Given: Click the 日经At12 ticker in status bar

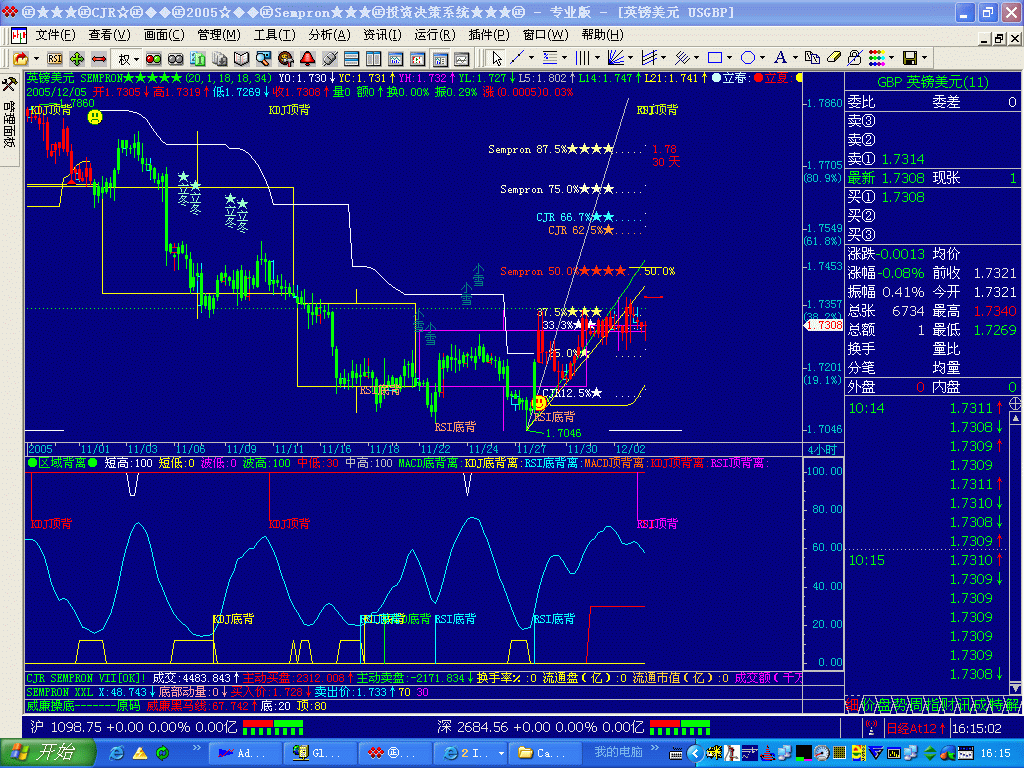Looking at the screenshot, I should tap(916, 728).
